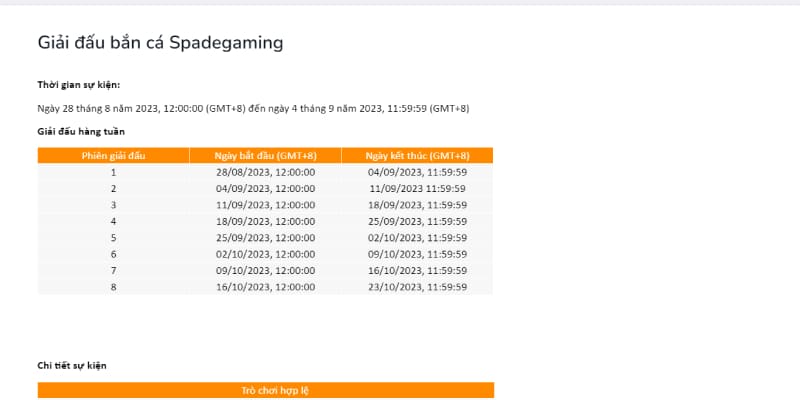Click end date 18/09/2023, 11:59:59

click(x=417, y=205)
